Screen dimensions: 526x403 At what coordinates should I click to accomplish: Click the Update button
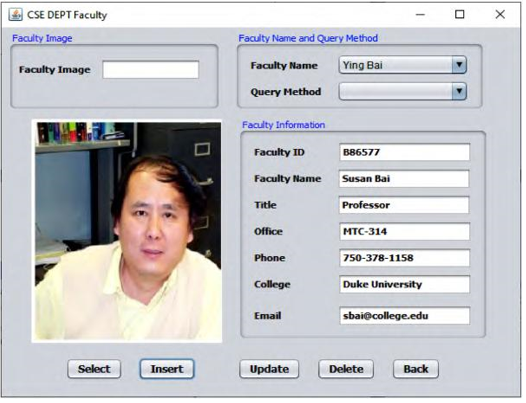click(269, 369)
